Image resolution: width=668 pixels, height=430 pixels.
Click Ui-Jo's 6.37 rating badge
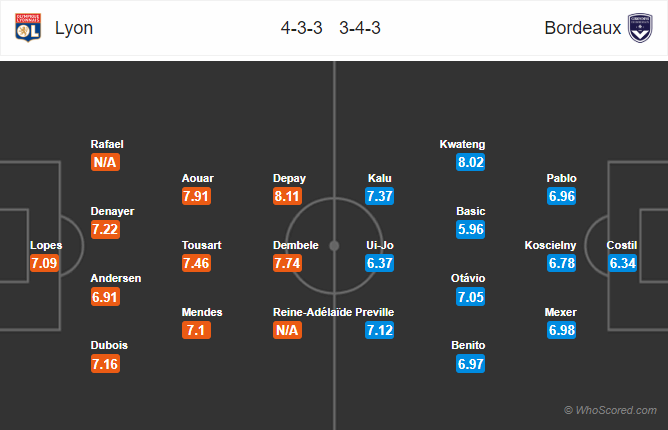[379, 263]
